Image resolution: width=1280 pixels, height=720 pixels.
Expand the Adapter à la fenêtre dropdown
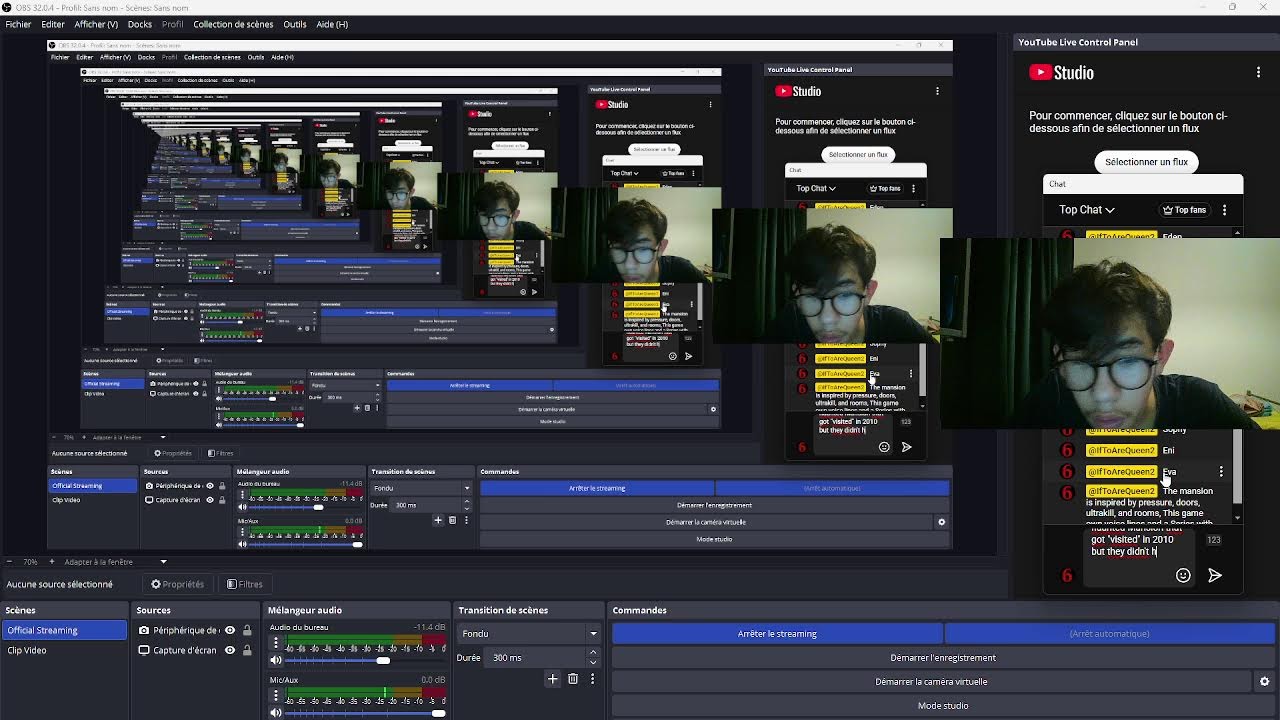[x=163, y=562]
